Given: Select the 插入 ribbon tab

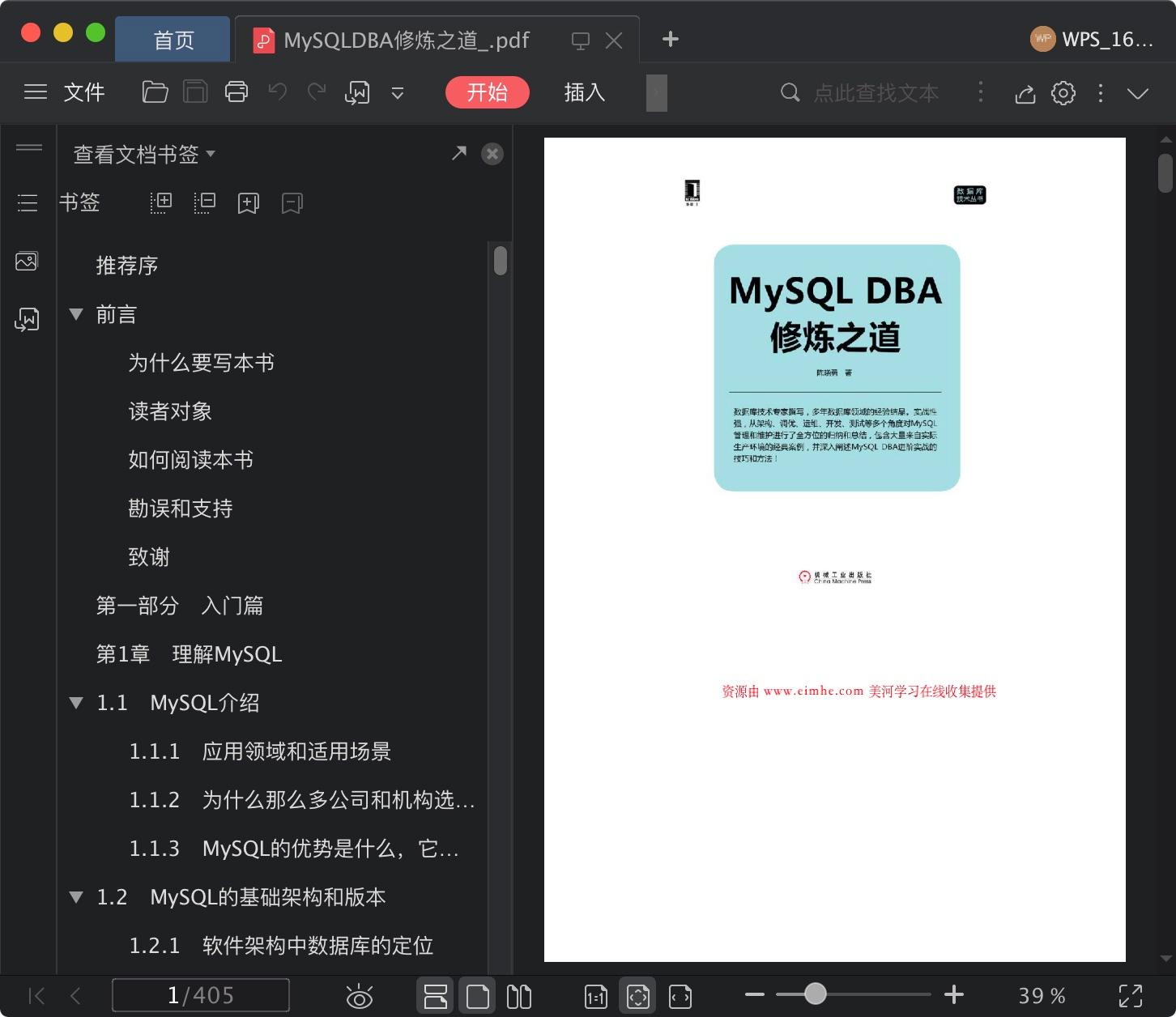Looking at the screenshot, I should (585, 92).
